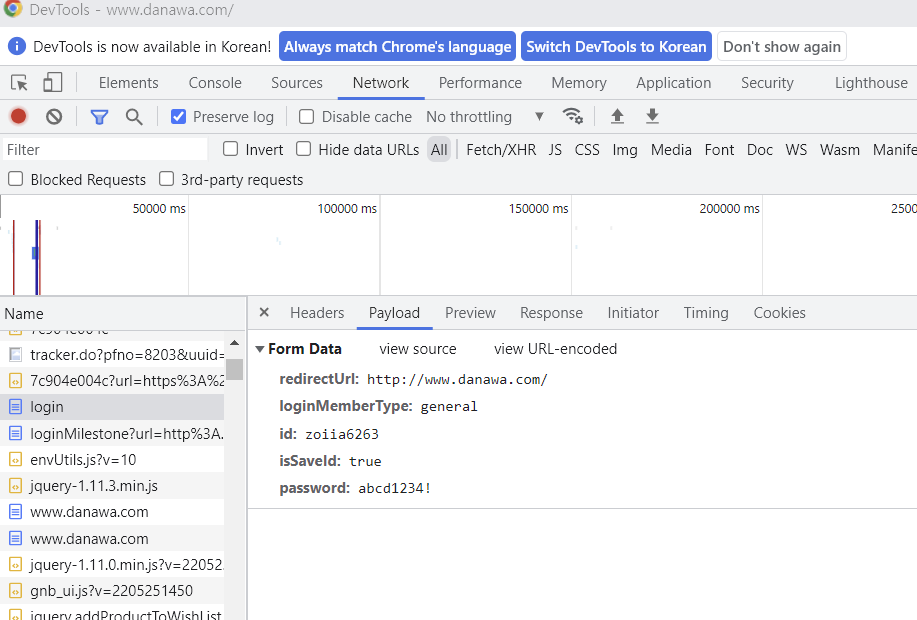Filter by Media requests
This screenshot has height=620, width=917.
[671, 150]
